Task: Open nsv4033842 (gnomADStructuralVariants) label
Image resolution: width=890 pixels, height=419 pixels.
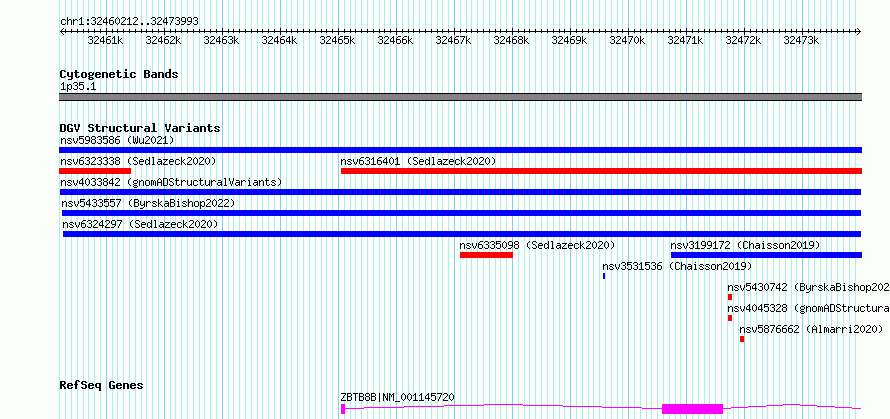Action: (171, 182)
